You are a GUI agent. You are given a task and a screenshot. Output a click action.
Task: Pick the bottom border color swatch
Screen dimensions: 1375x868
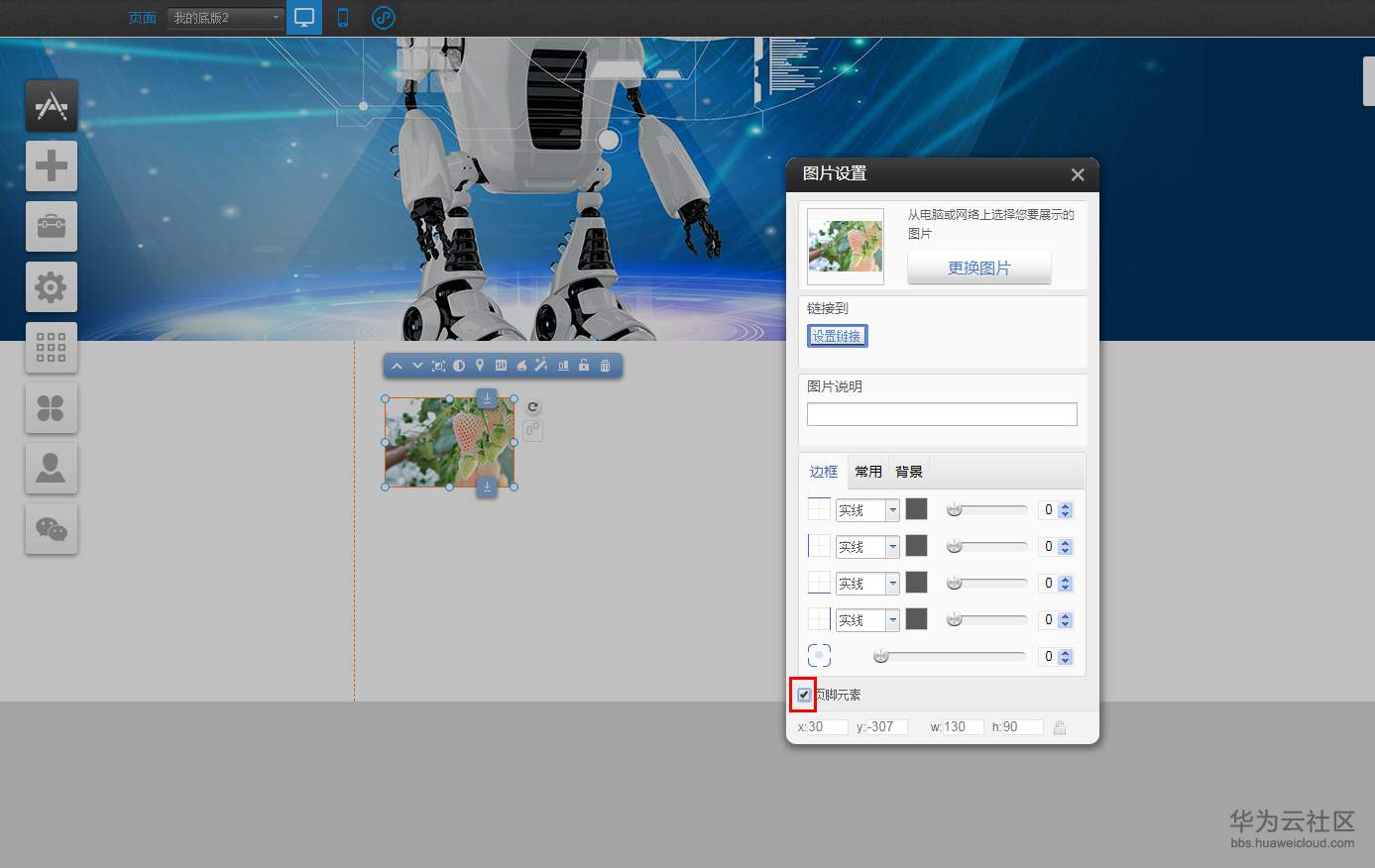tap(917, 583)
